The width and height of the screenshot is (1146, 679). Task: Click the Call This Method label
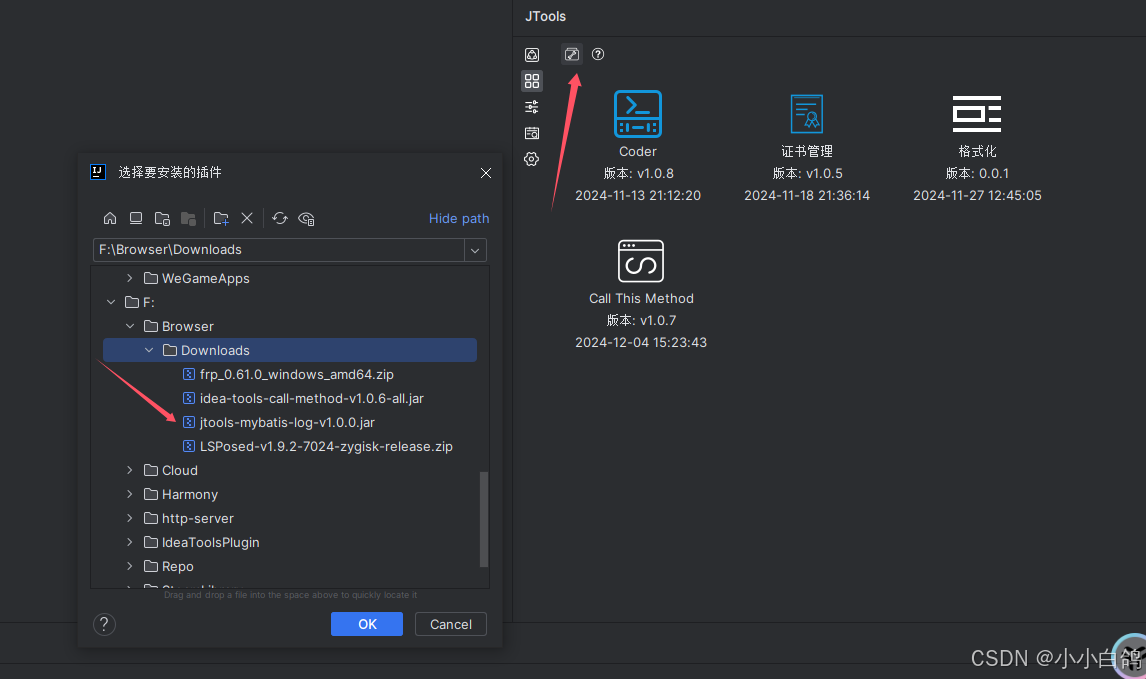641,298
